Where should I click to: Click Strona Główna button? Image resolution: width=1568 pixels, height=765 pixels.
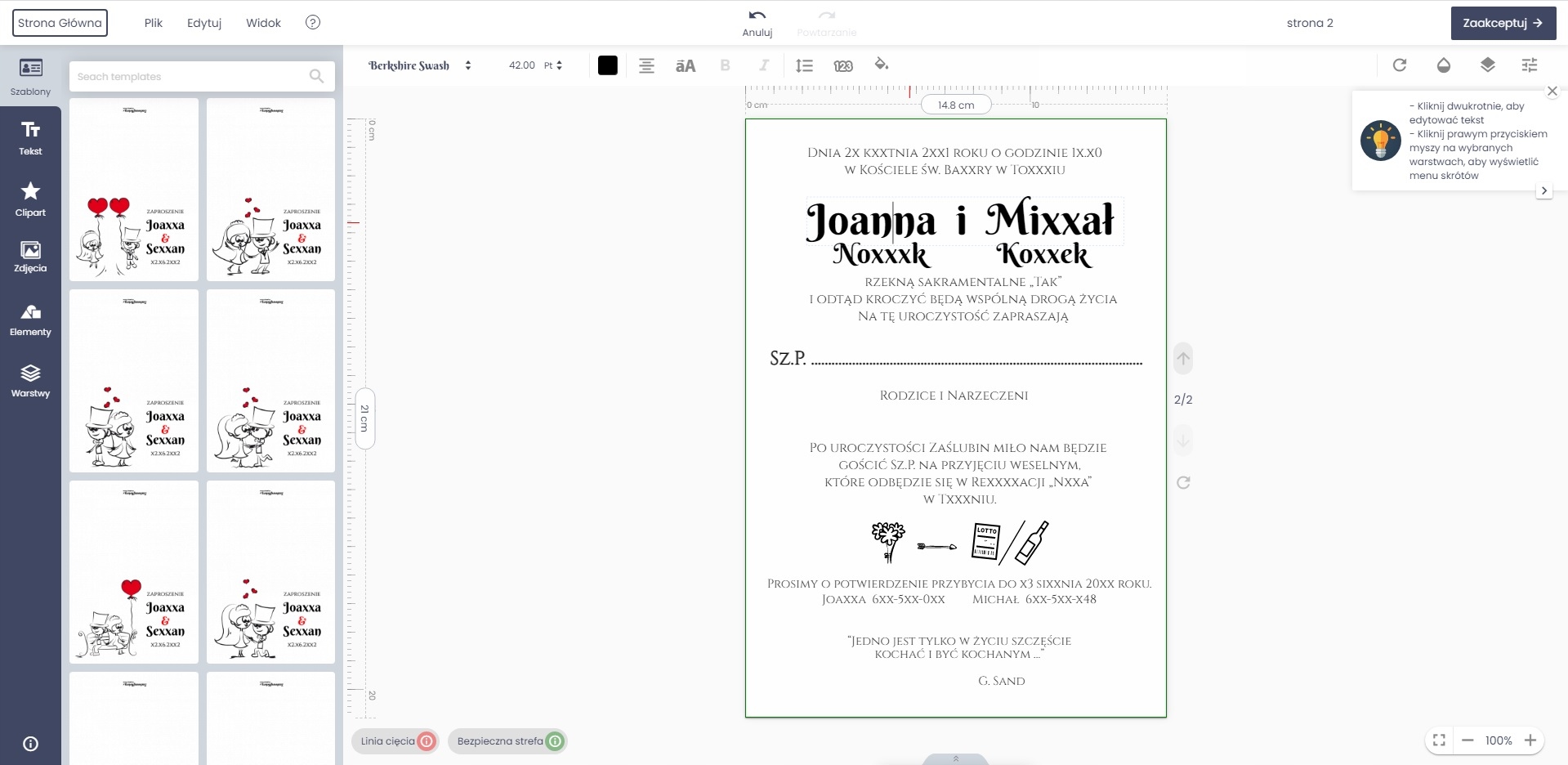pyautogui.click(x=60, y=23)
